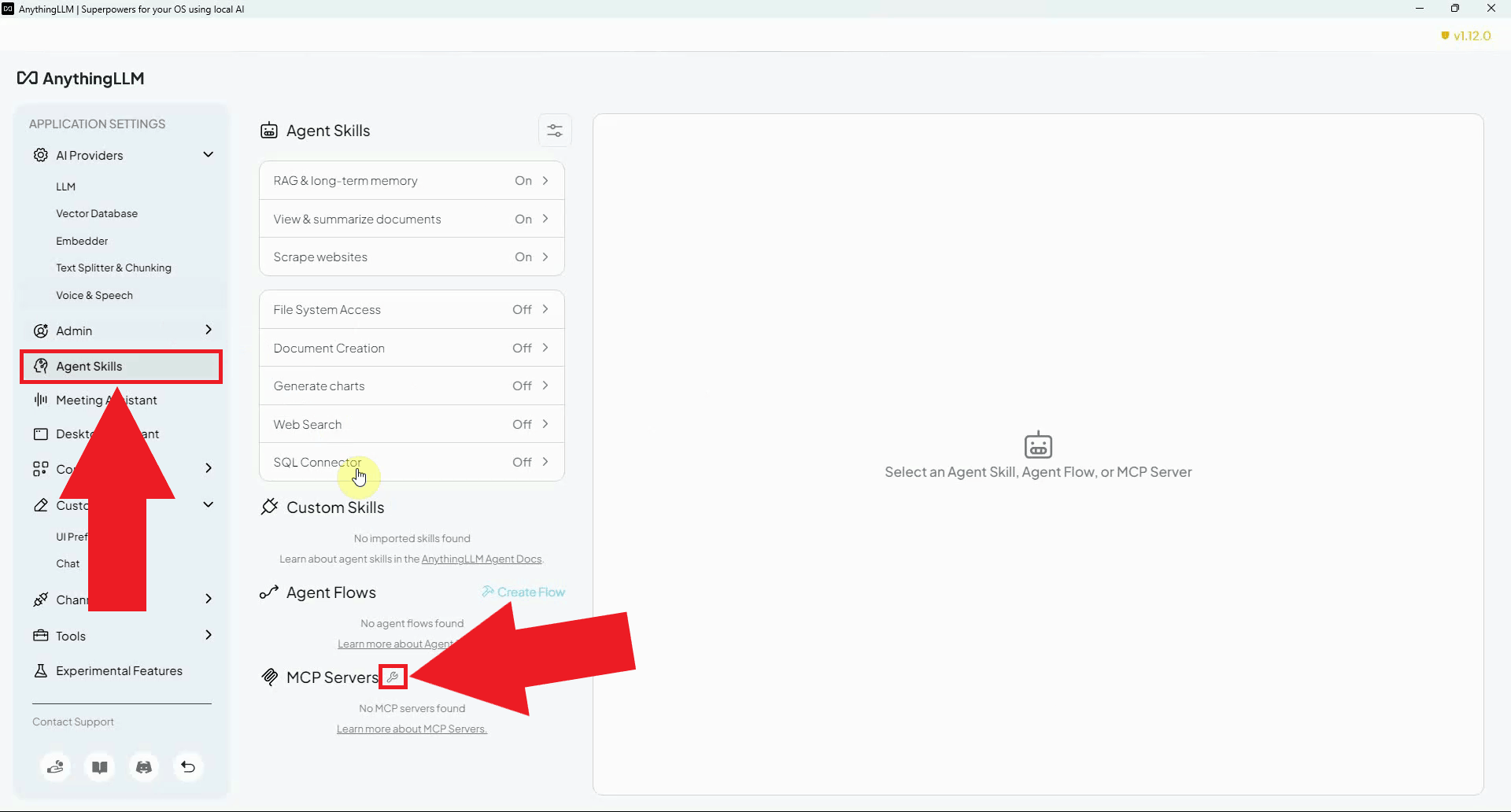
Task: Click the Meeting Assistant waveform icon
Action: click(41, 400)
